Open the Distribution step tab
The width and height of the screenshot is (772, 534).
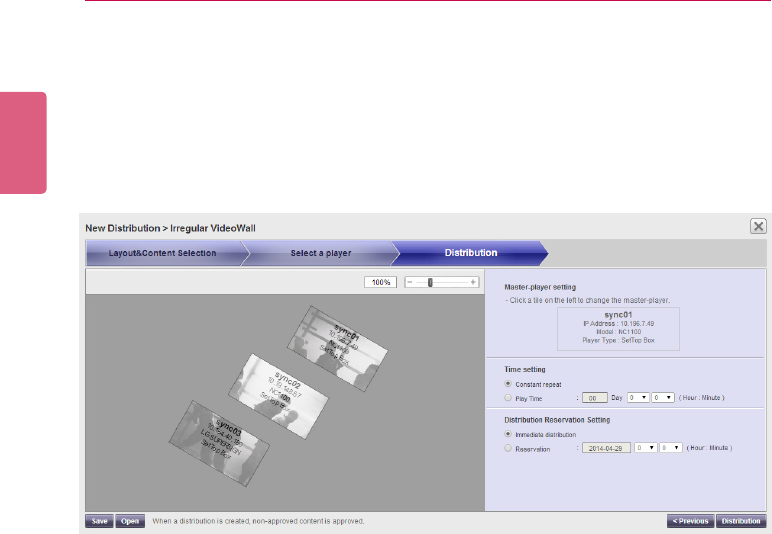[471, 253]
